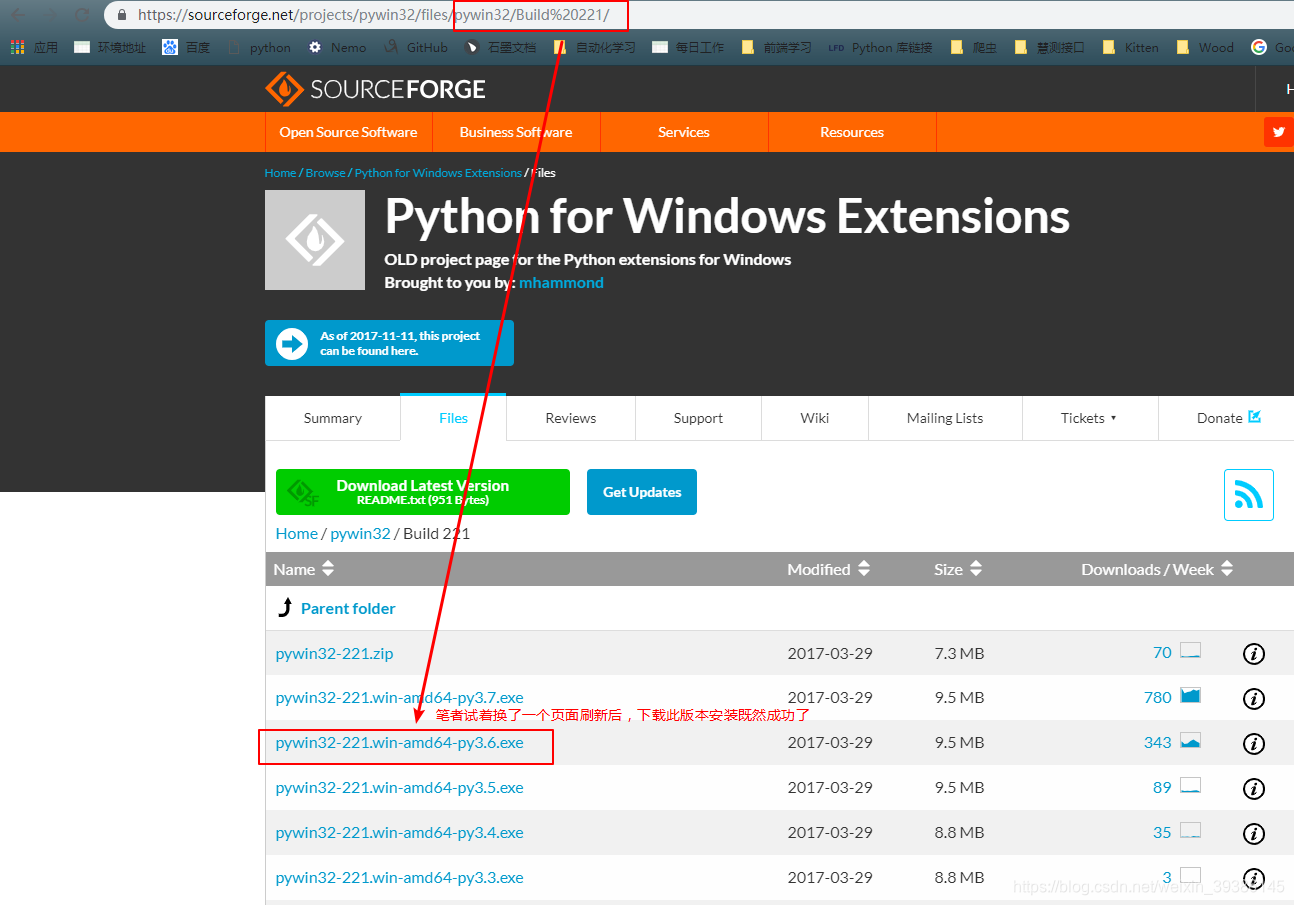Click the downloads chart icon for pywin32-221.zip
Viewport: 1294px width, 905px height.
1190,651
